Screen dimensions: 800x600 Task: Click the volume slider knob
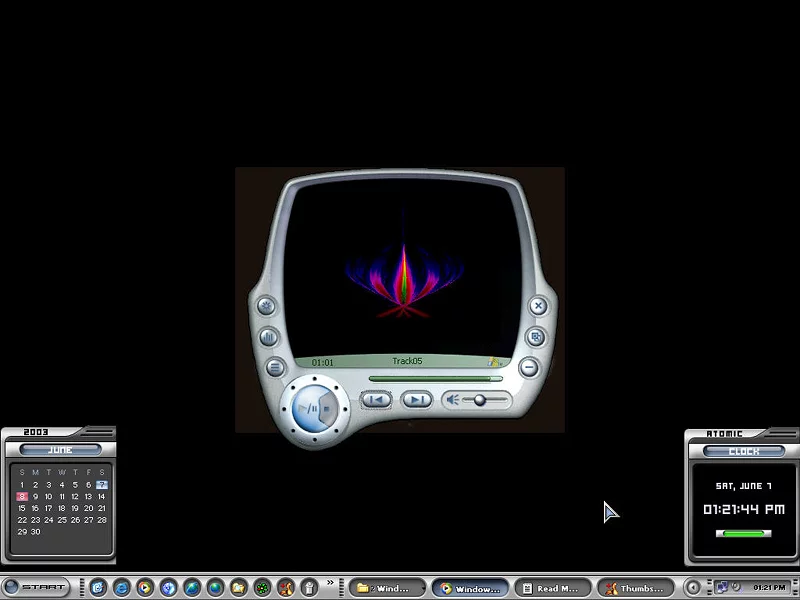pyautogui.click(x=480, y=400)
